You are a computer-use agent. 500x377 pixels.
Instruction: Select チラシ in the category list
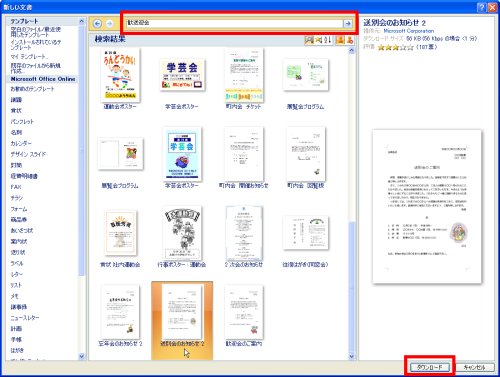point(17,198)
